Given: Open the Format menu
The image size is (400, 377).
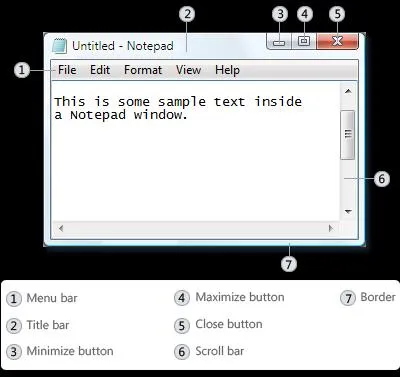Looking at the screenshot, I should pos(143,70).
